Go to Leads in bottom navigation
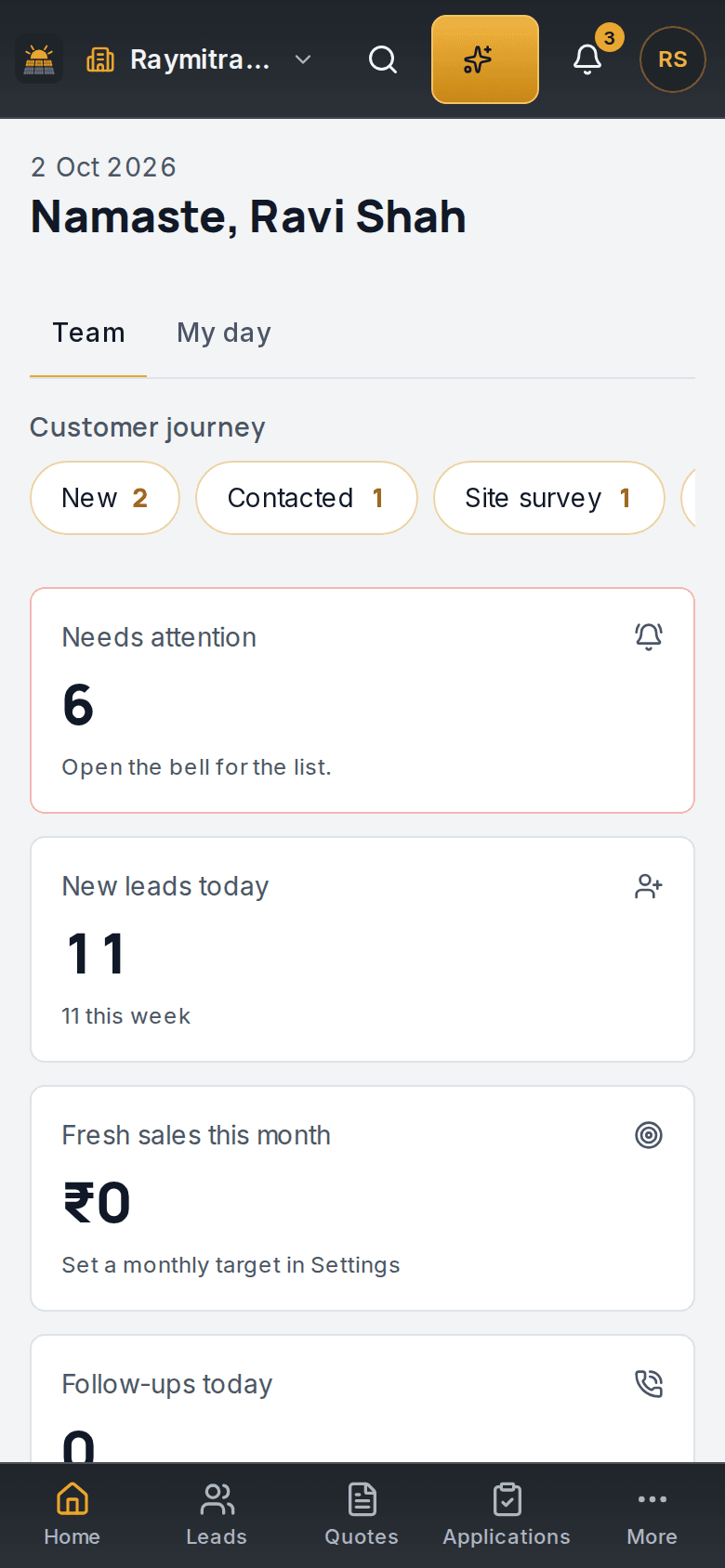Screen dimensions: 725x1568 pos(217,1516)
